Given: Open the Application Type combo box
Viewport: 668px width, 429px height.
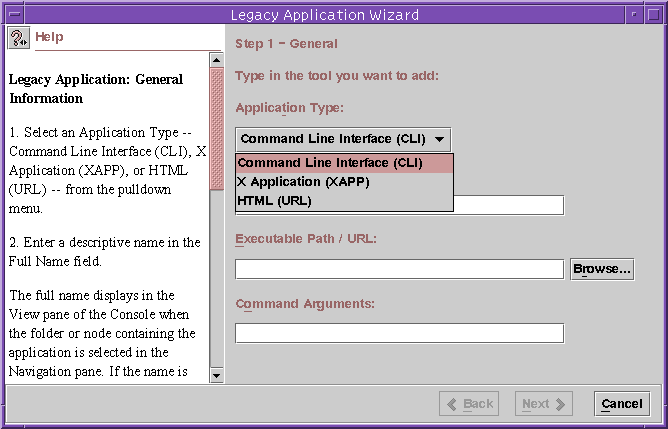Looking at the screenshot, I should click(x=343, y=139).
